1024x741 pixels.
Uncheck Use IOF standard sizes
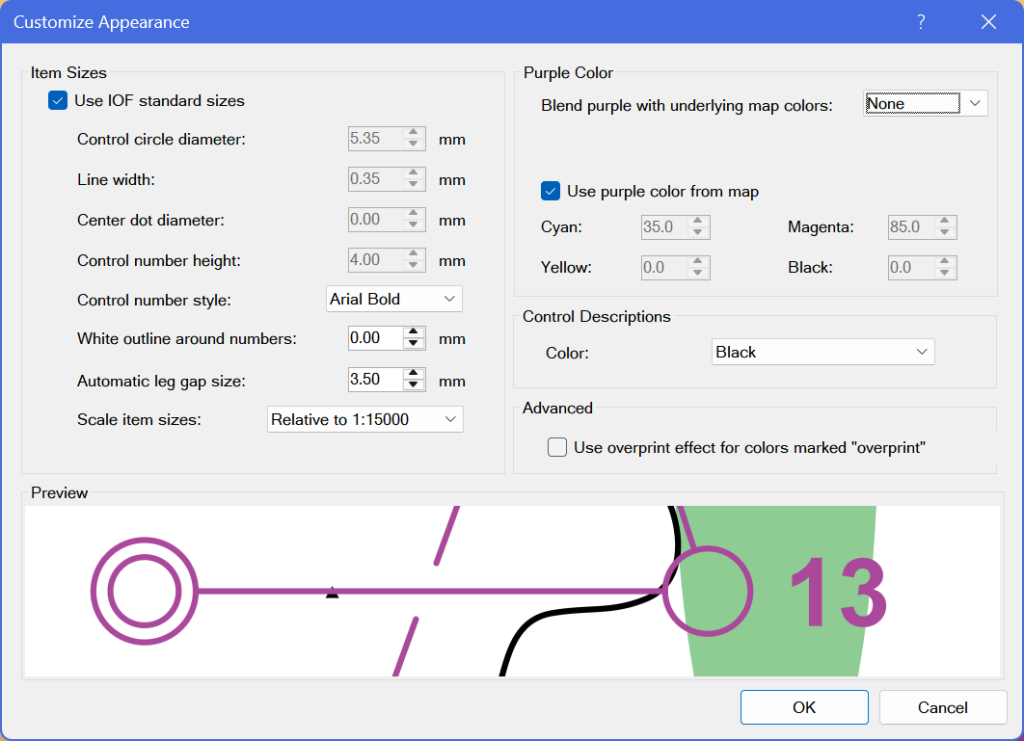point(58,101)
